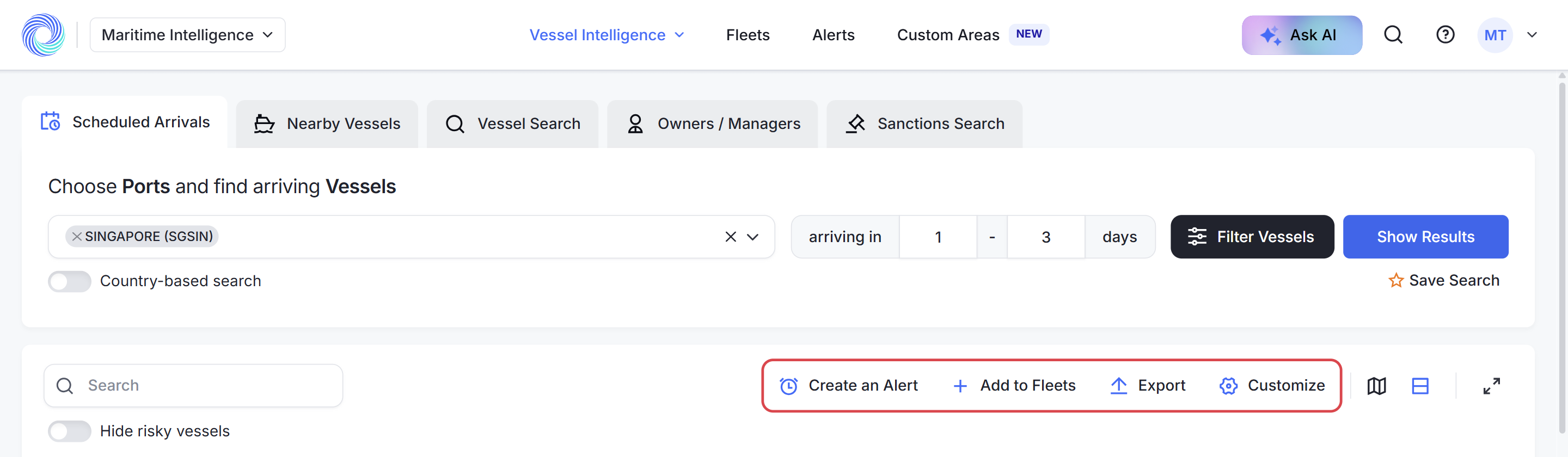Click the spiral company logo
Screen dimensions: 1568x457
43,35
